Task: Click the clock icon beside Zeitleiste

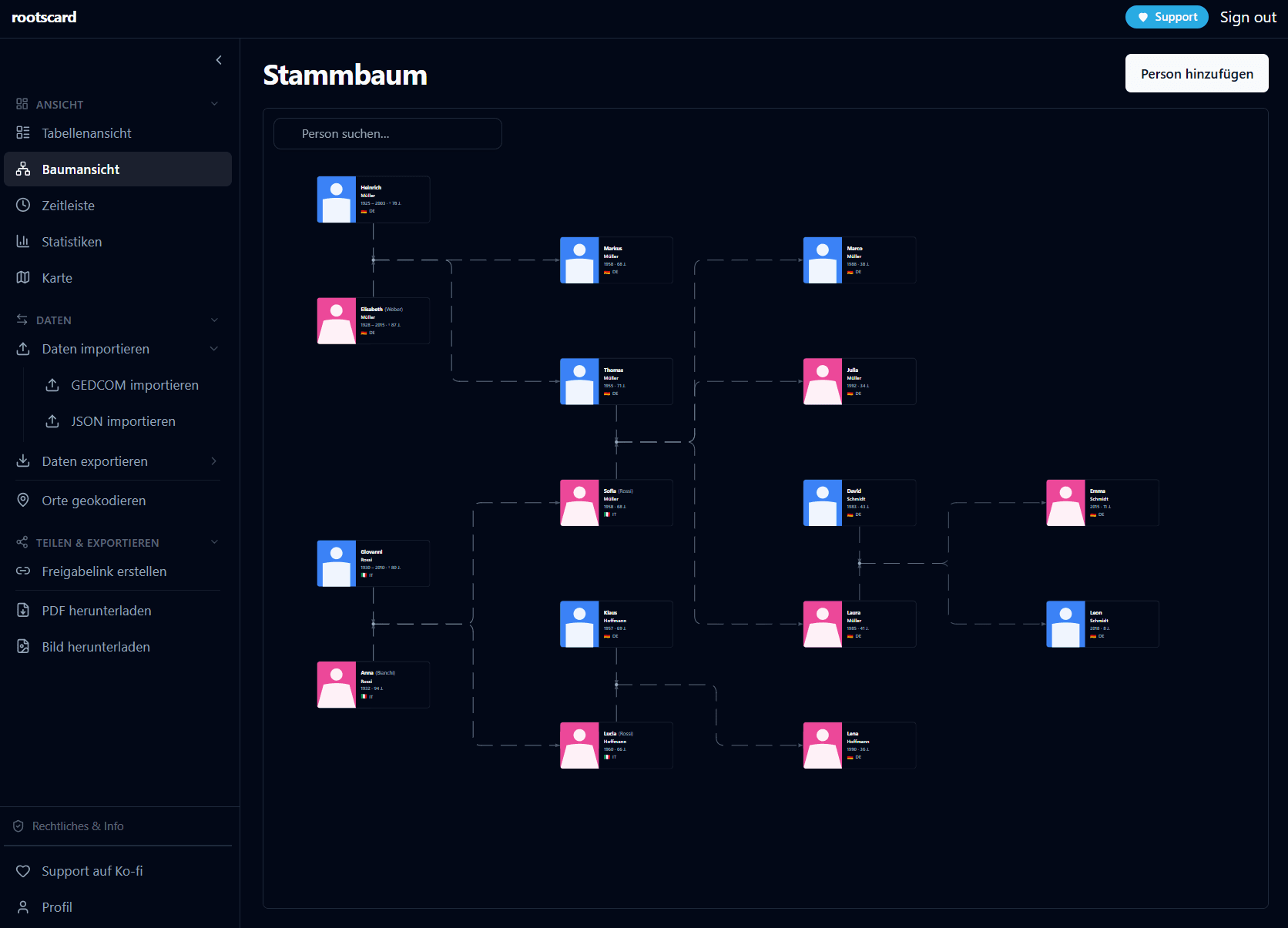Action: [23, 205]
